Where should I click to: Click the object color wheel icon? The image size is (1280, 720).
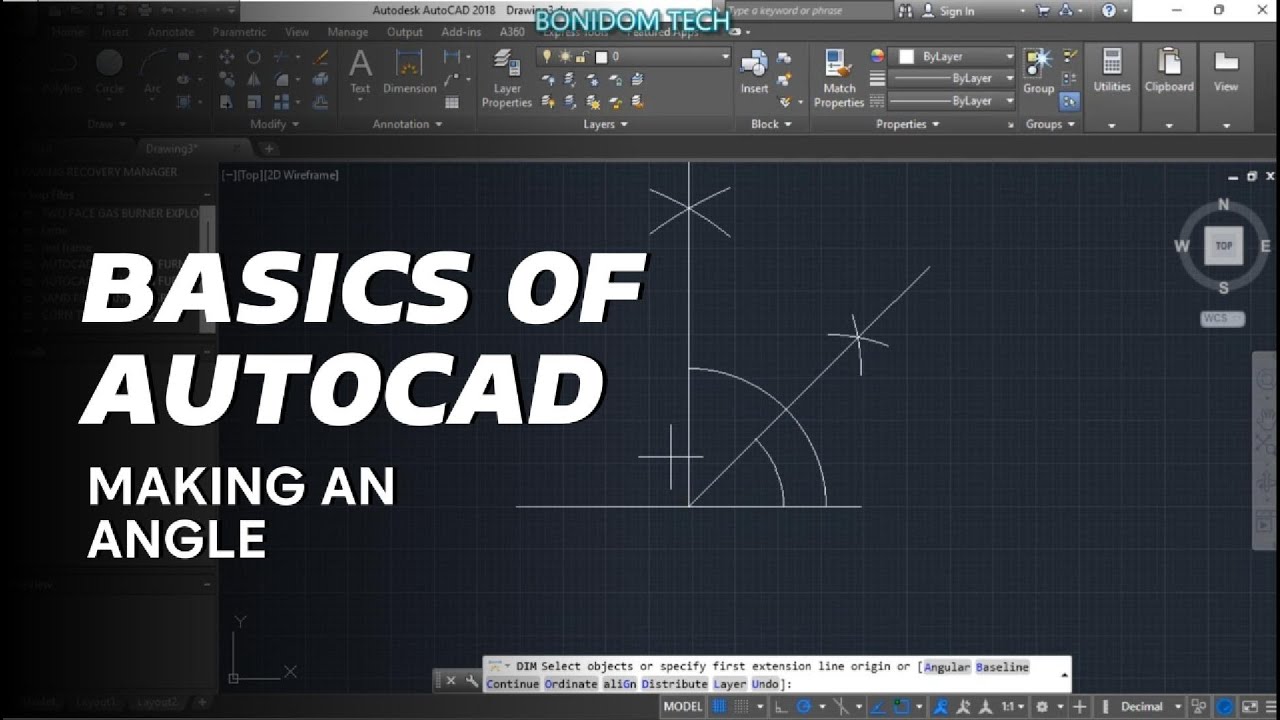coord(878,57)
